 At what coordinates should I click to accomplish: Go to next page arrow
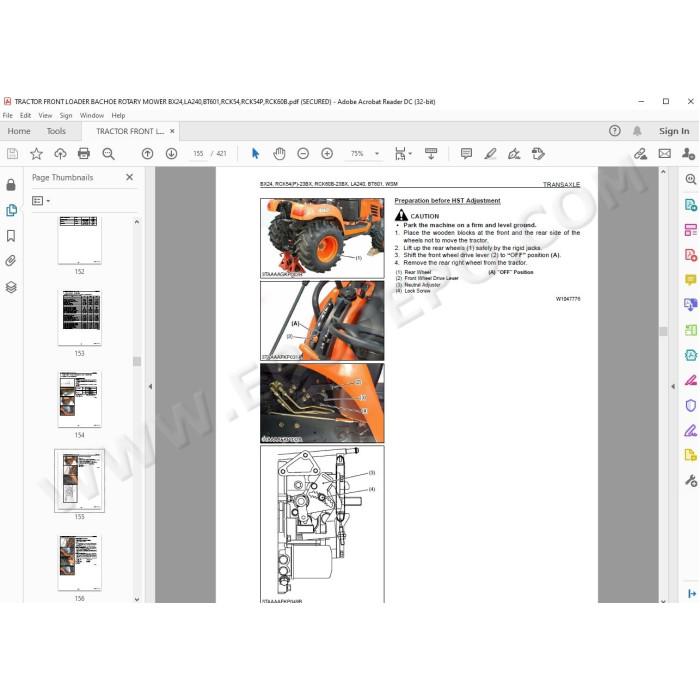171,154
